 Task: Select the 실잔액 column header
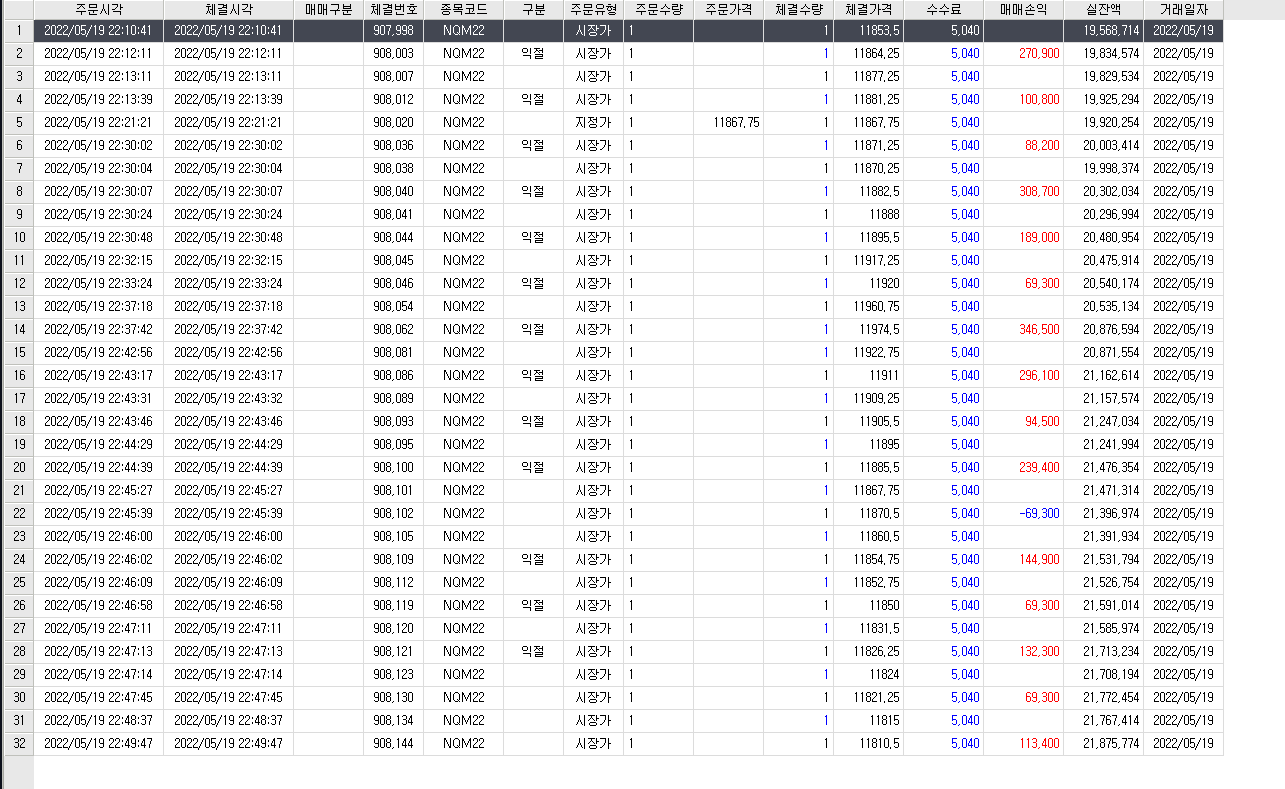click(1103, 9)
